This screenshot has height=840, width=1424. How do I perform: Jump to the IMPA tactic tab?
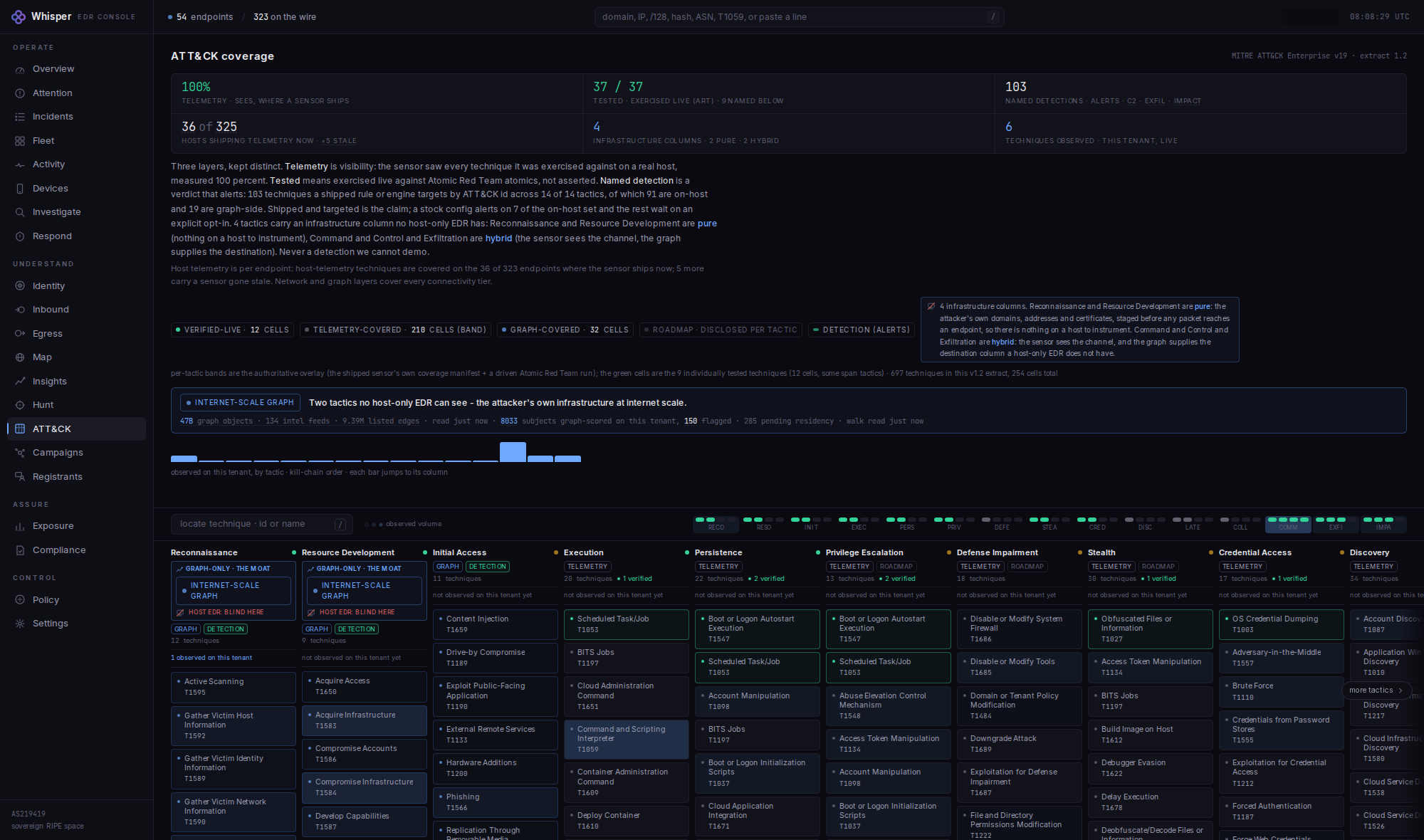tap(1383, 524)
